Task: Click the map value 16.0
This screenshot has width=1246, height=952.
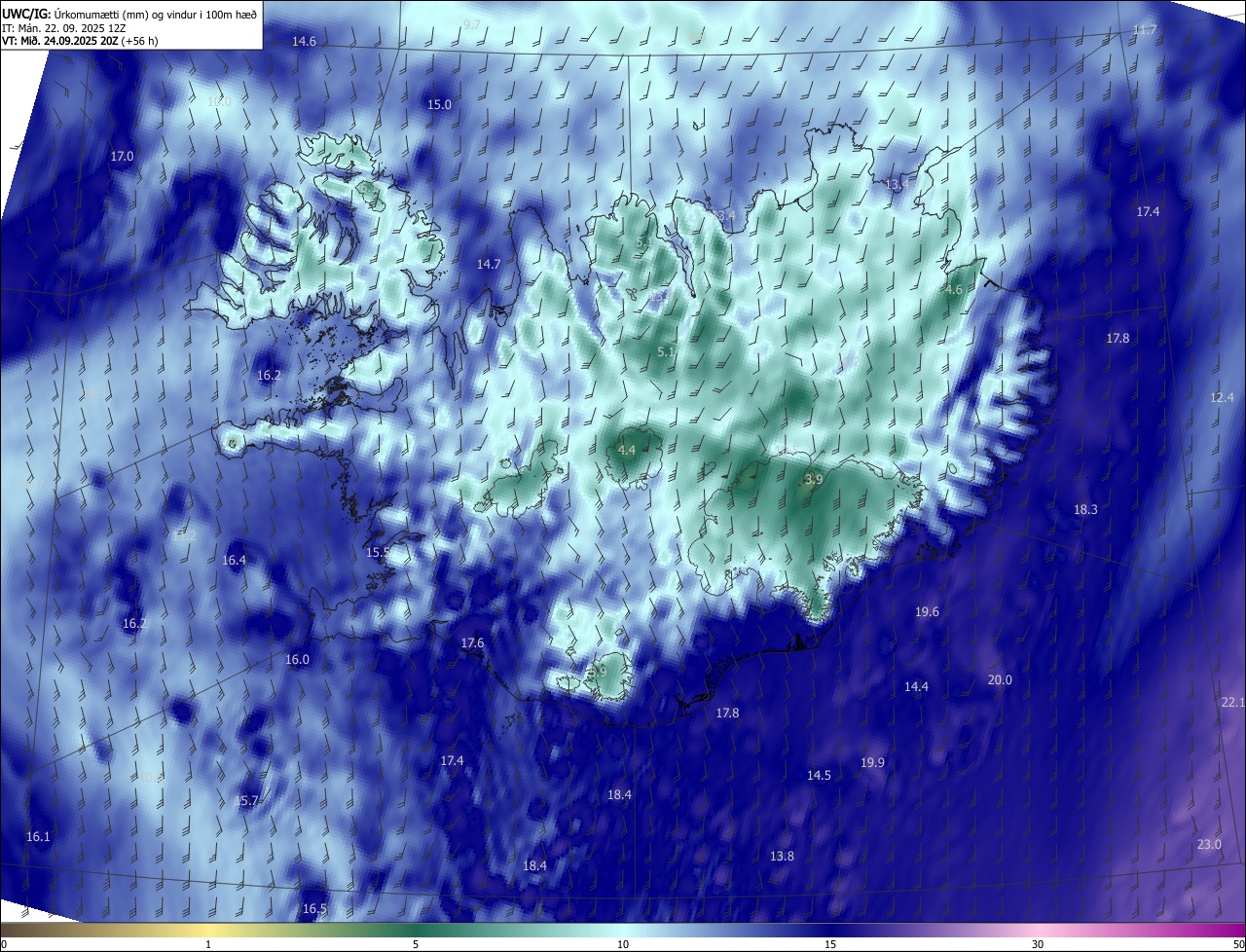Action: point(297,660)
